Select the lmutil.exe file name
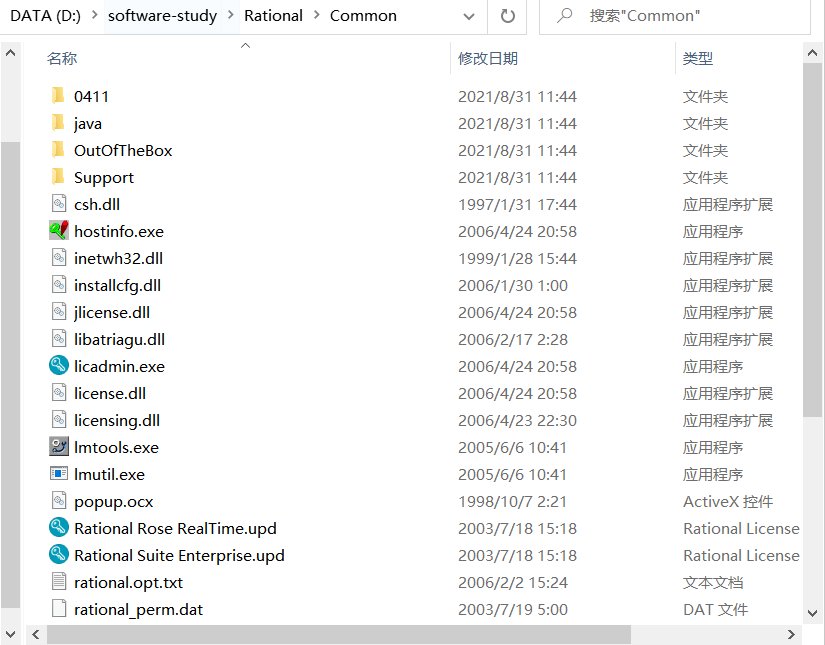This screenshot has width=825, height=645. click(x=109, y=475)
